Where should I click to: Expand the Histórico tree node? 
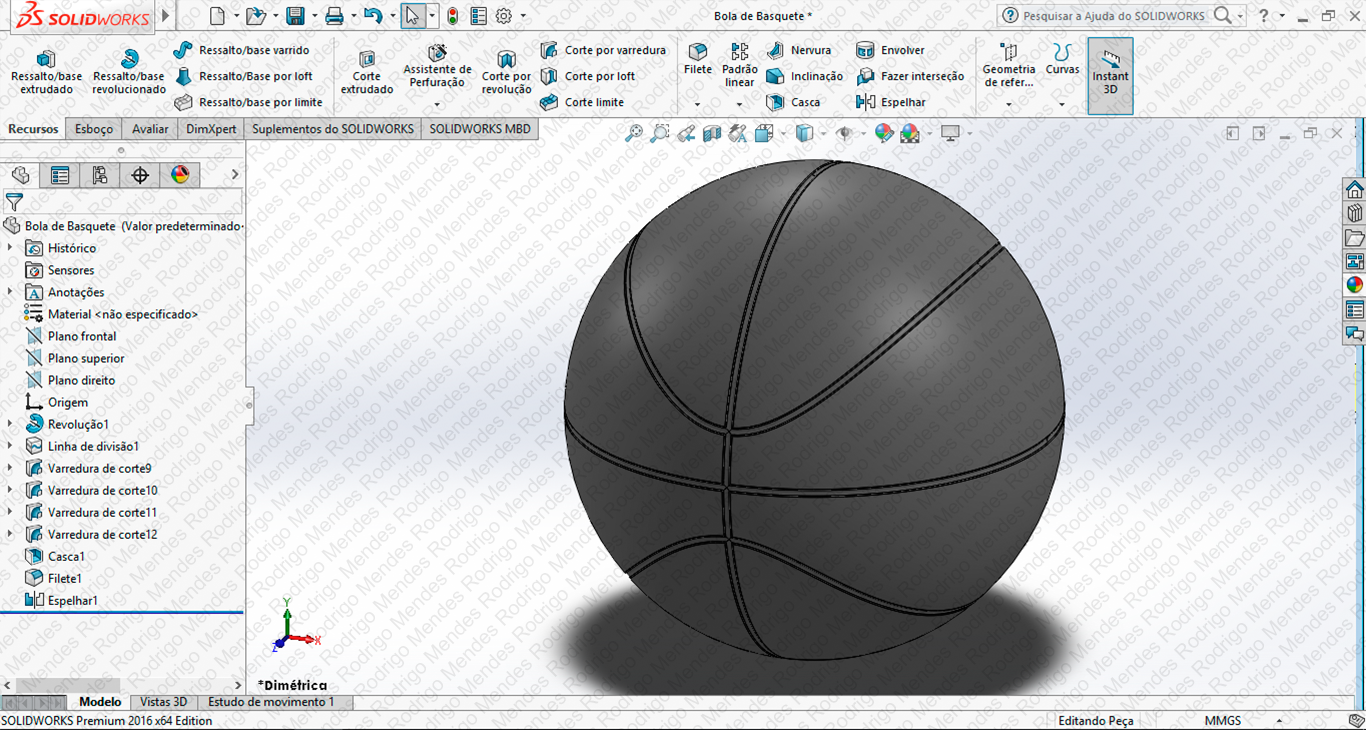click(x=10, y=248)
